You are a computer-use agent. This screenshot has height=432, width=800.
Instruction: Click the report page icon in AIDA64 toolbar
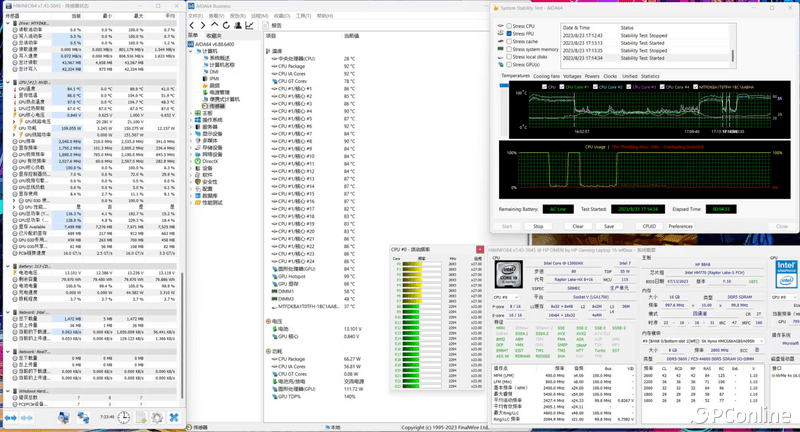click(266, 25)
